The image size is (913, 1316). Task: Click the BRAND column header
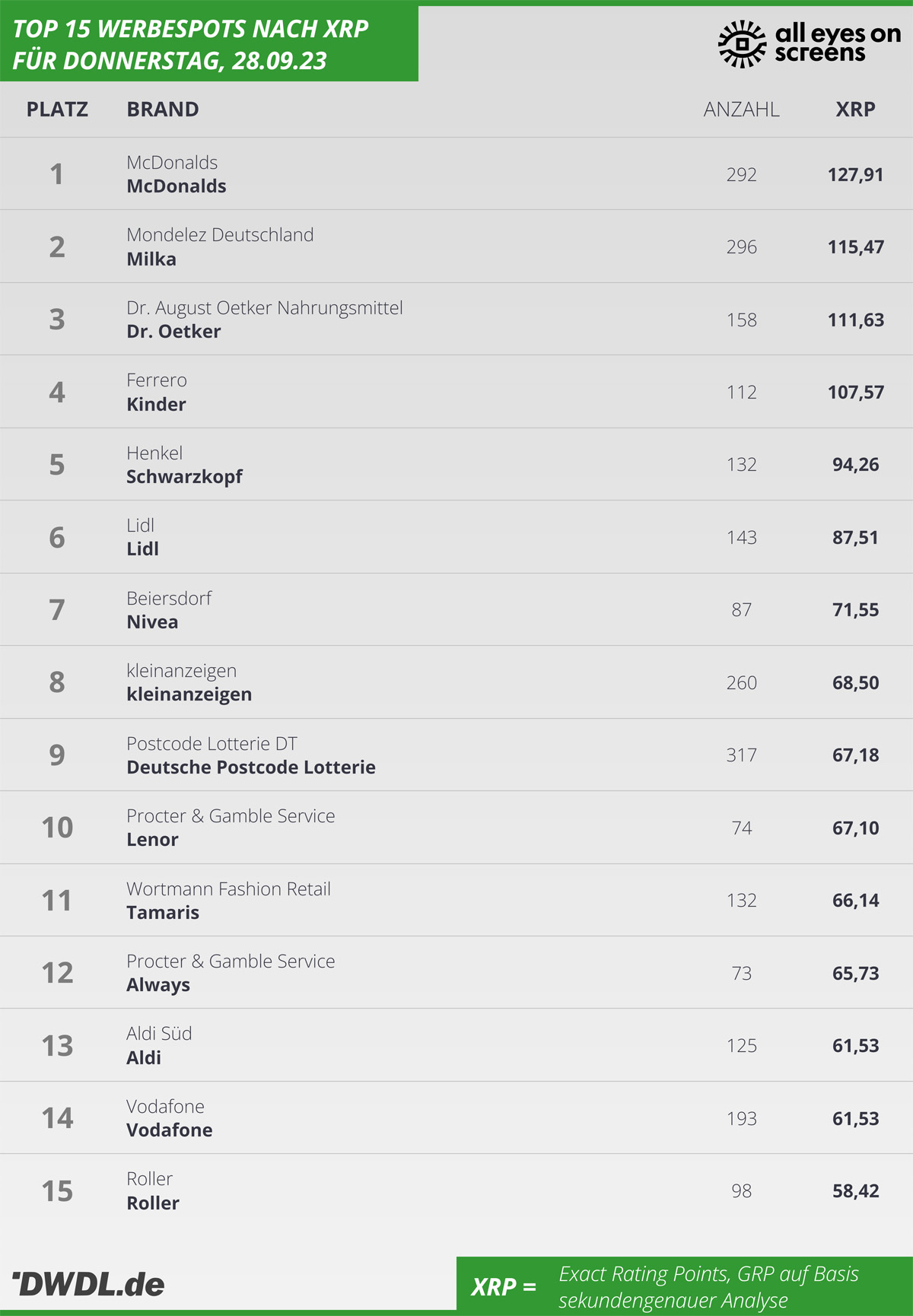click(163, 110)
